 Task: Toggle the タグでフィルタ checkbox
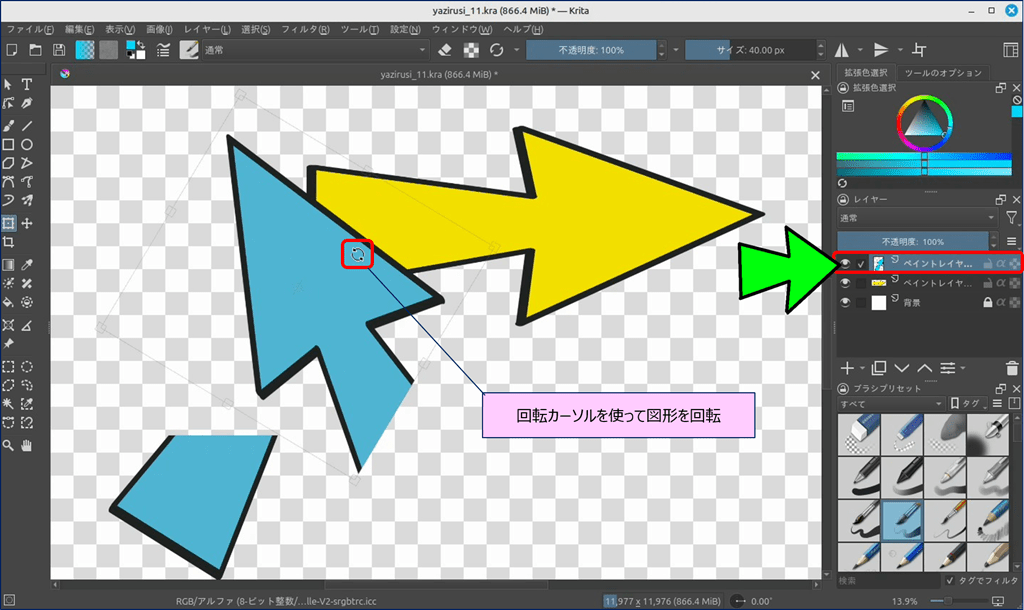950,581
